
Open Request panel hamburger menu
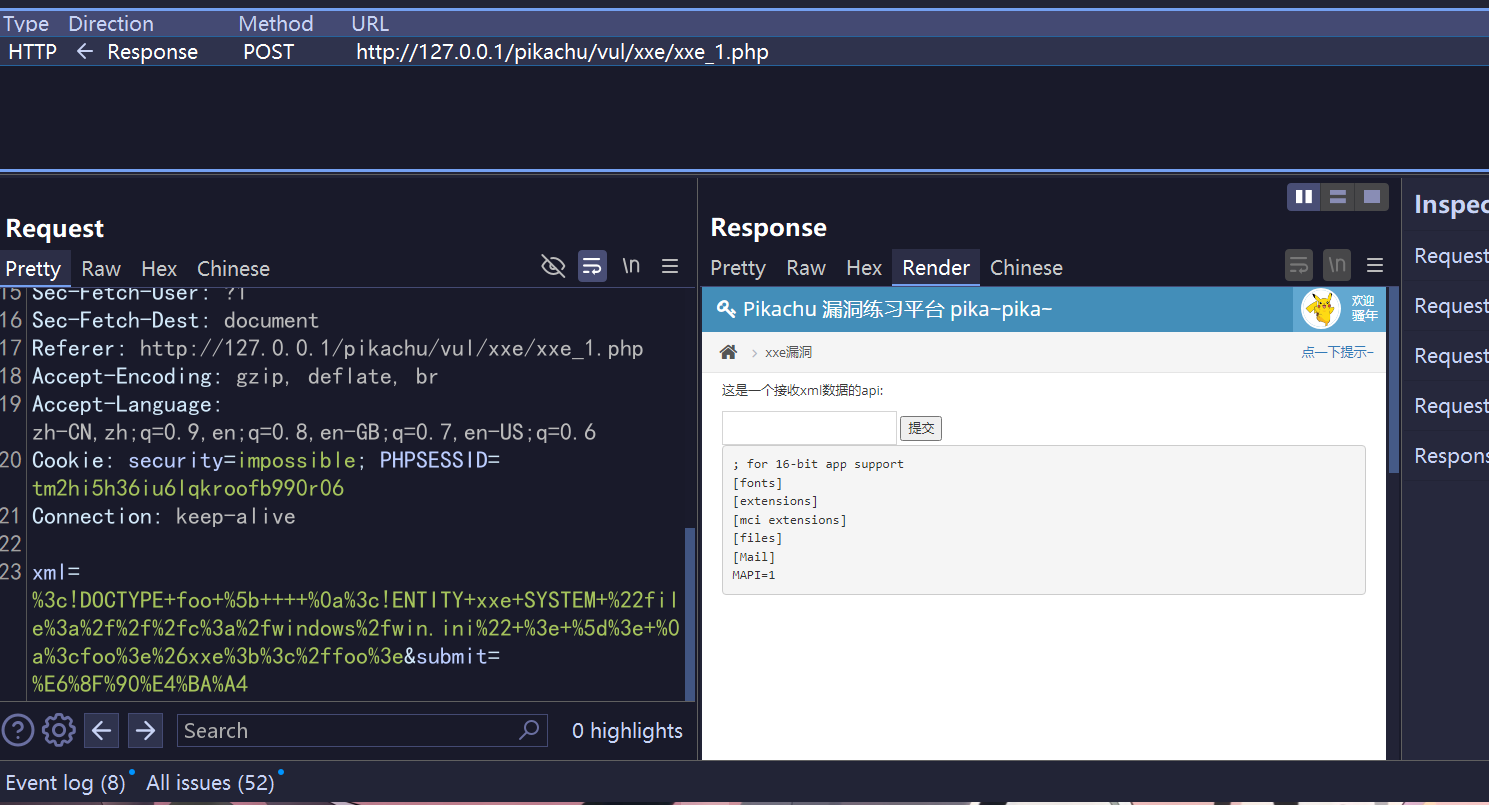point(670,266)
